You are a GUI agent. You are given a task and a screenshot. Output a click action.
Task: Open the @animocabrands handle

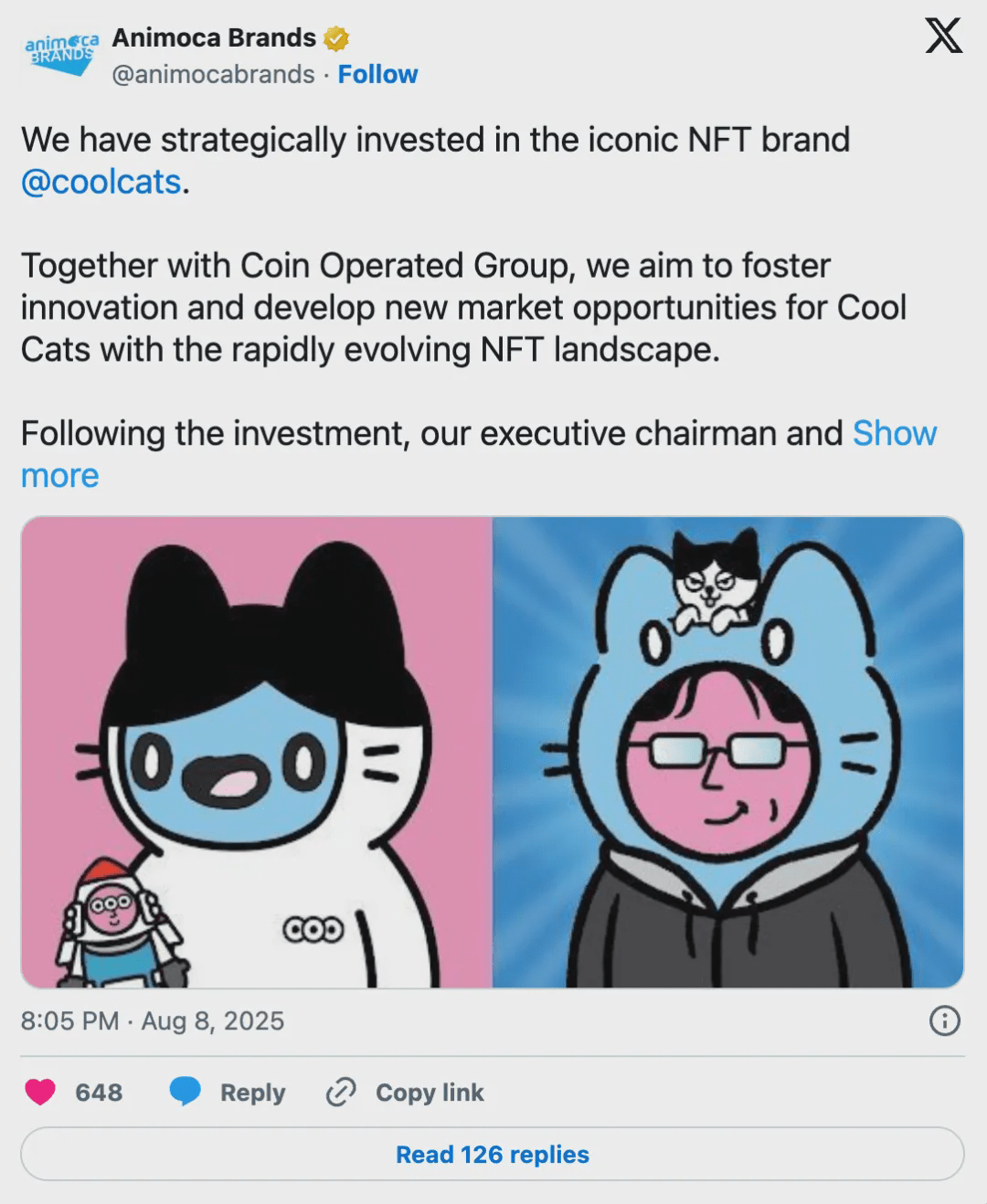tap(213, 74)
